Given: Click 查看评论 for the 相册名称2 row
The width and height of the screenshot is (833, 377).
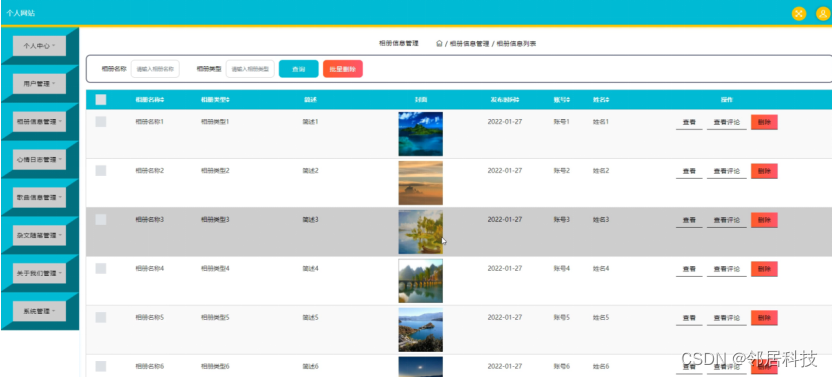Looking at the screenshot, I should (726, 171).
